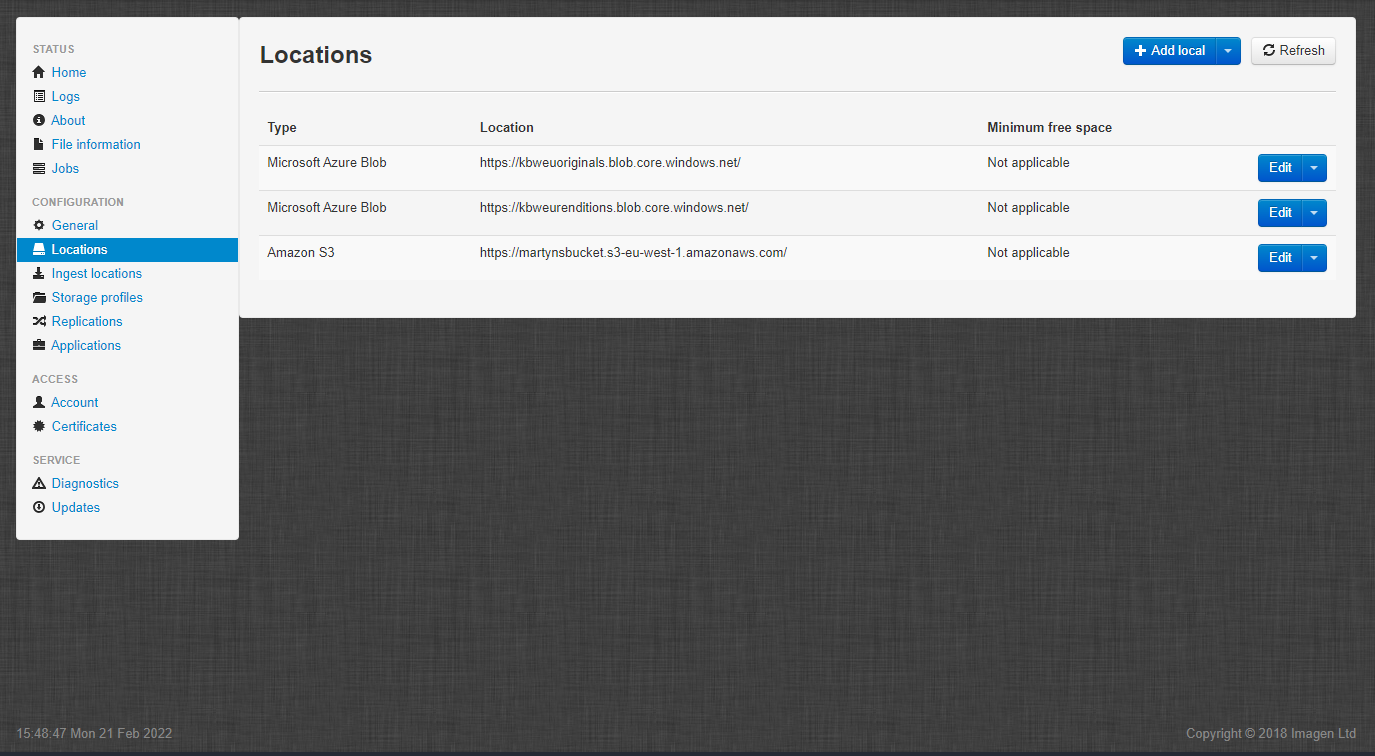Click the Amazon S3 type cell
The width and height of the screenshot is (1375, 756).
[301, 252]
